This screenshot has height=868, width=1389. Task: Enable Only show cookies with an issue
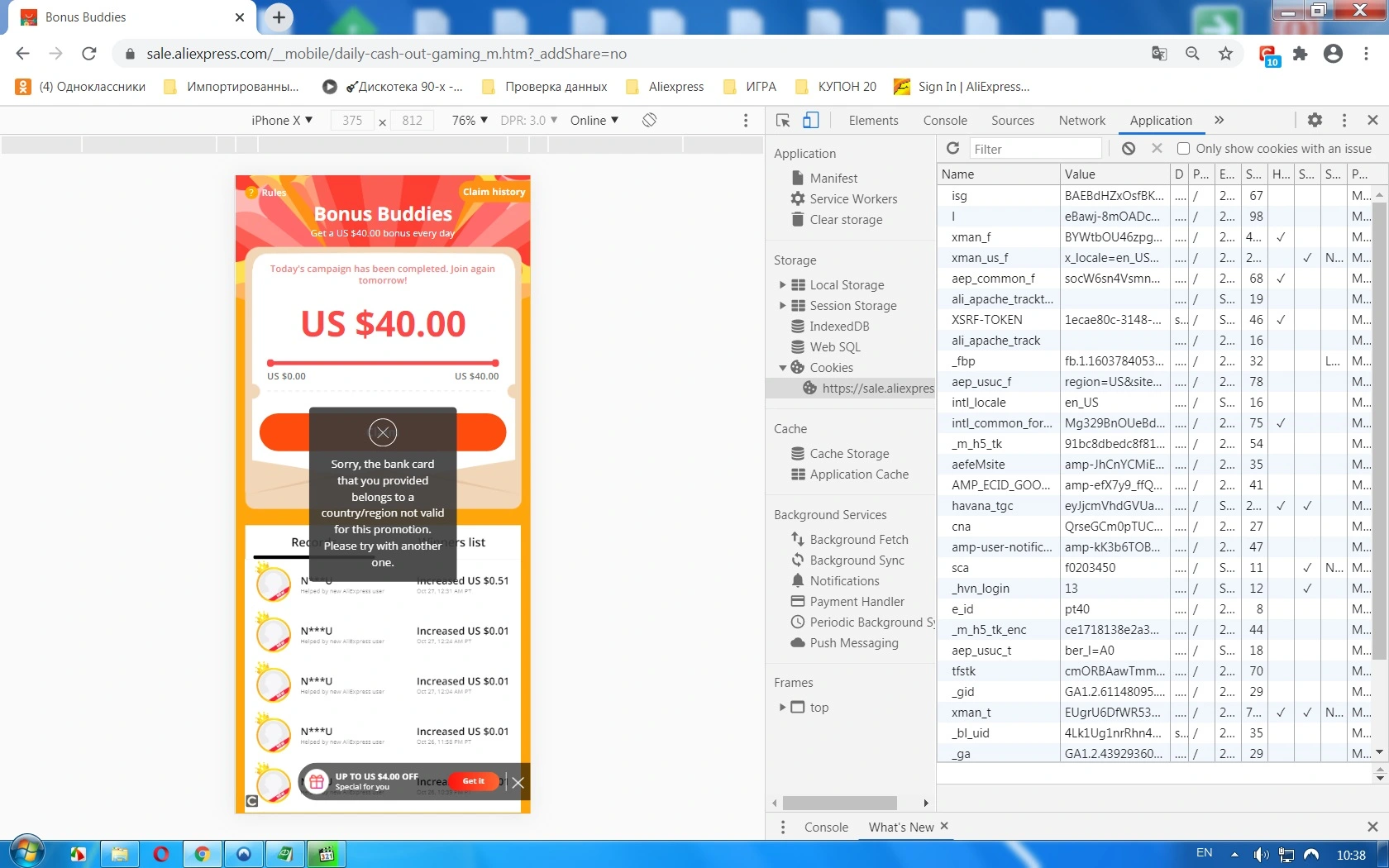(x=1183, y=149)
